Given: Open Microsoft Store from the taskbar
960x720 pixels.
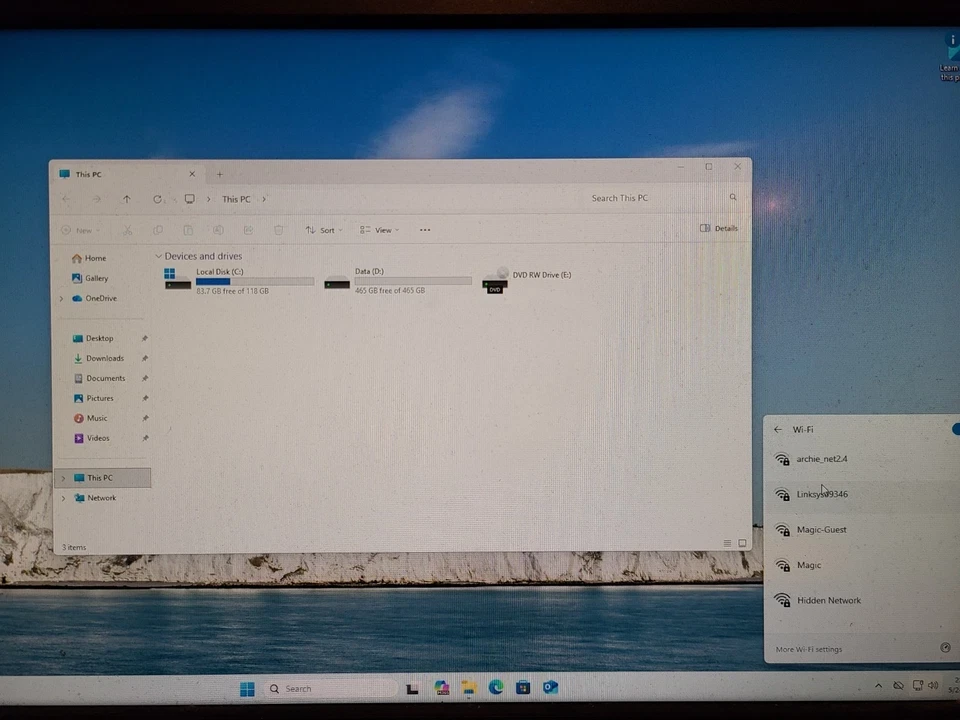Looking at the screenshot, I should point(523,688).
